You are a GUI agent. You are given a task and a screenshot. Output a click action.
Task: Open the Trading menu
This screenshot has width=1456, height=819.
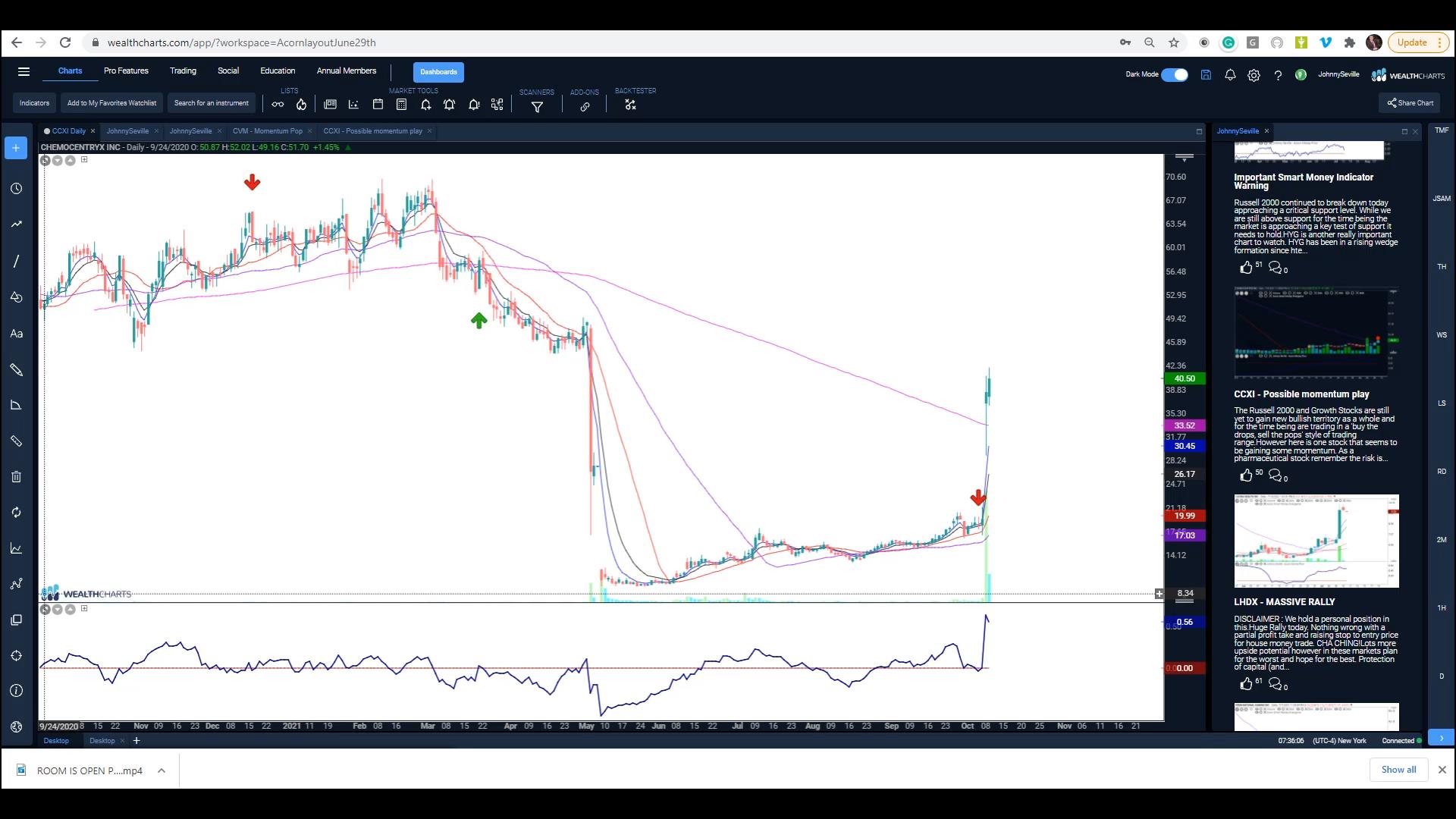click(x=183, y=71)
